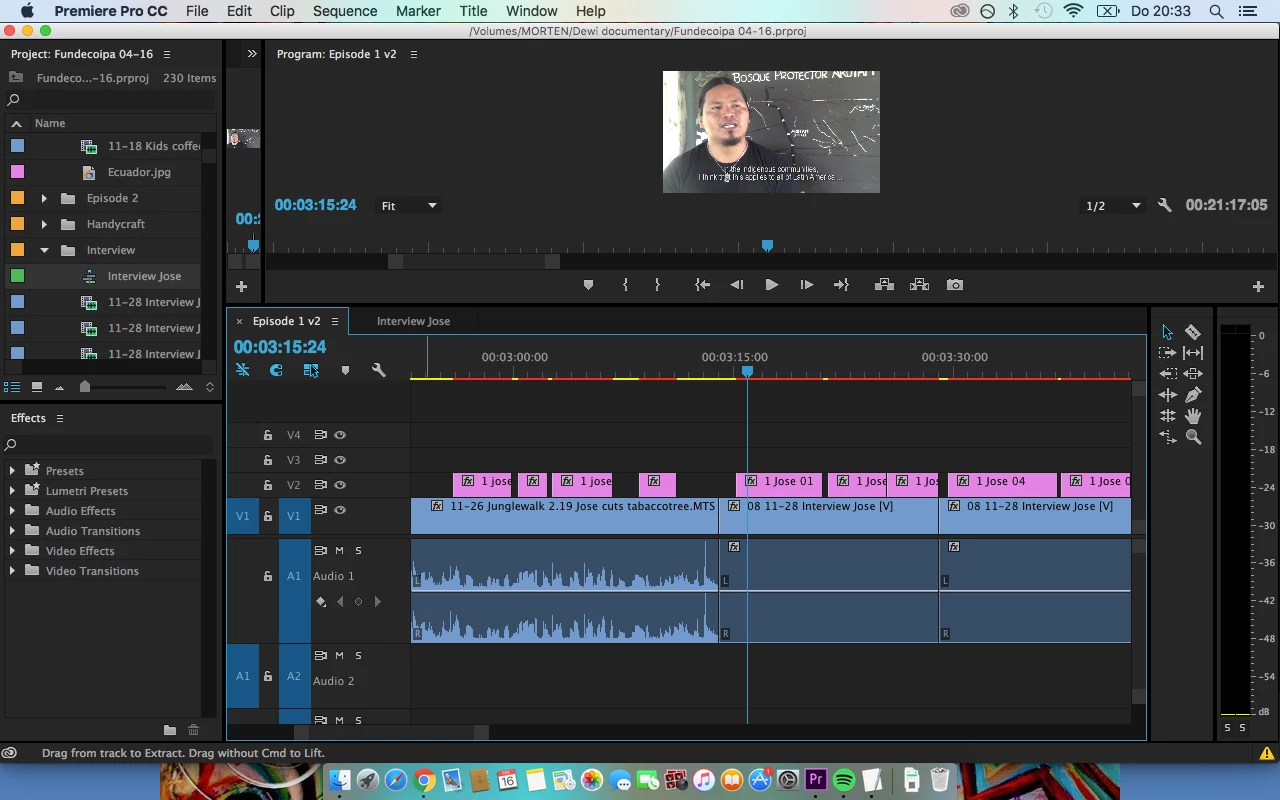1280x800 pixels.
Task: Select the Track Select Forward tool
Action: (1167, 353)
